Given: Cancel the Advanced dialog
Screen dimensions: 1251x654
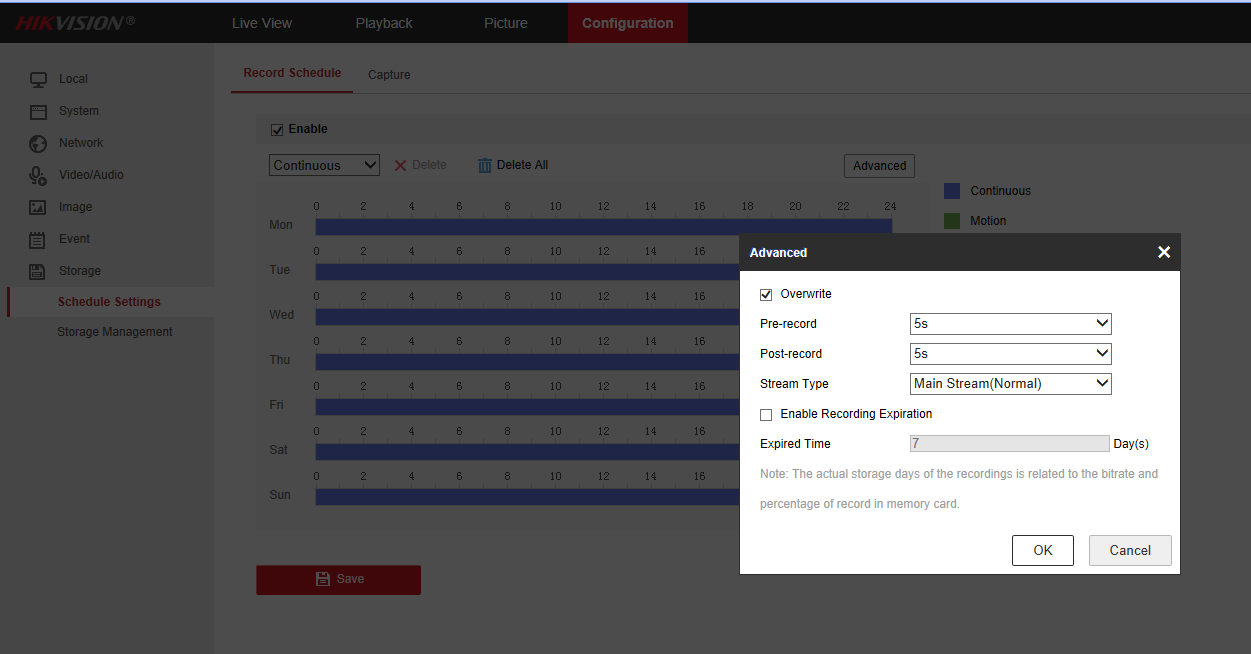Looking at the screenshot, I should pyautogui.click(x=1130, y=550).
